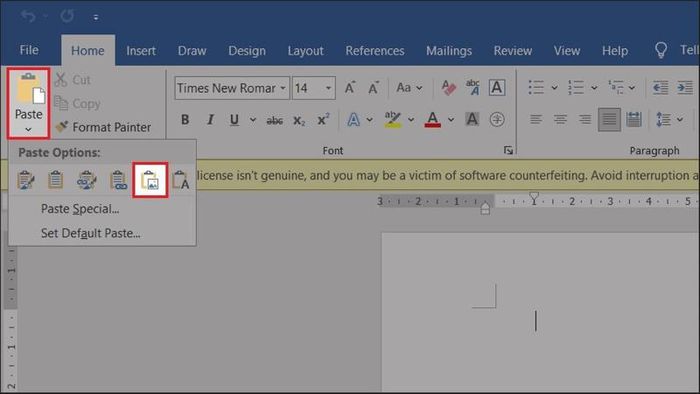Open the File tab
This screenshot has width=700, height=394.
(x=29, y=50)
